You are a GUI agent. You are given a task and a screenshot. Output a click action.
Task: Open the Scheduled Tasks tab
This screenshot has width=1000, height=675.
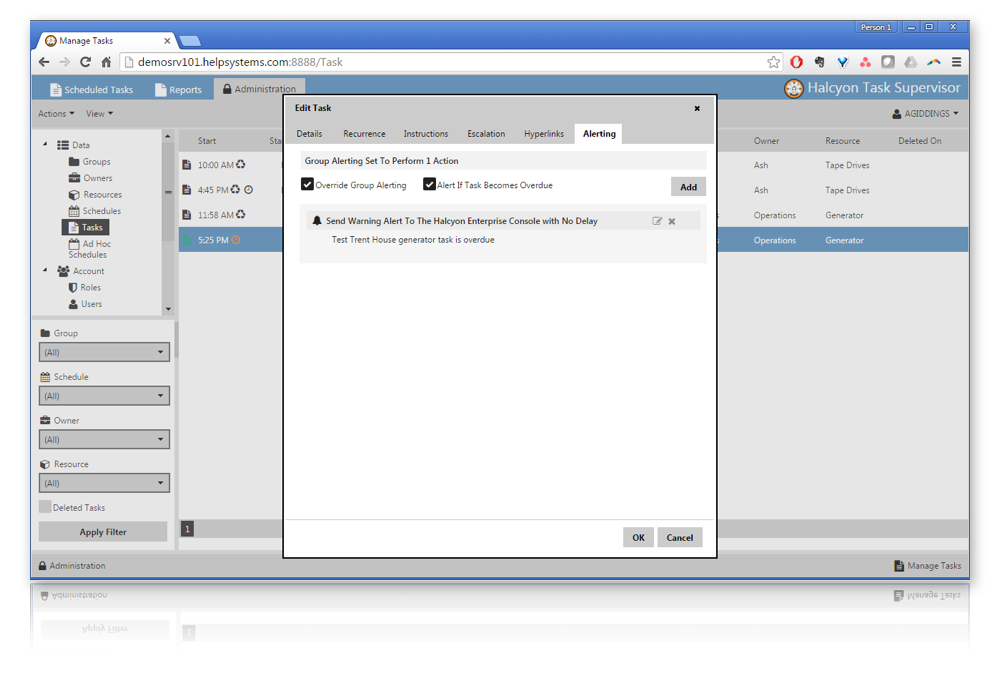tap(91, 89)
